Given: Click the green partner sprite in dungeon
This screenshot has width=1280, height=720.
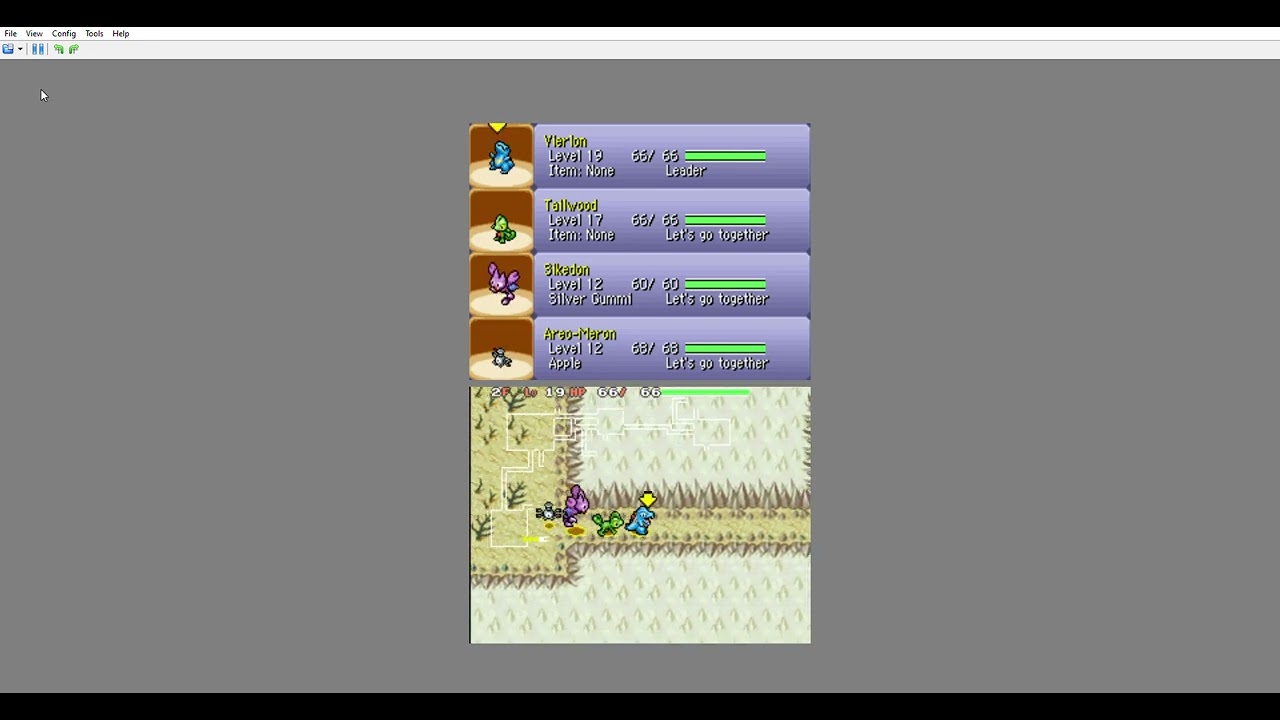Looking at the screenshot, I should [607, 524].
